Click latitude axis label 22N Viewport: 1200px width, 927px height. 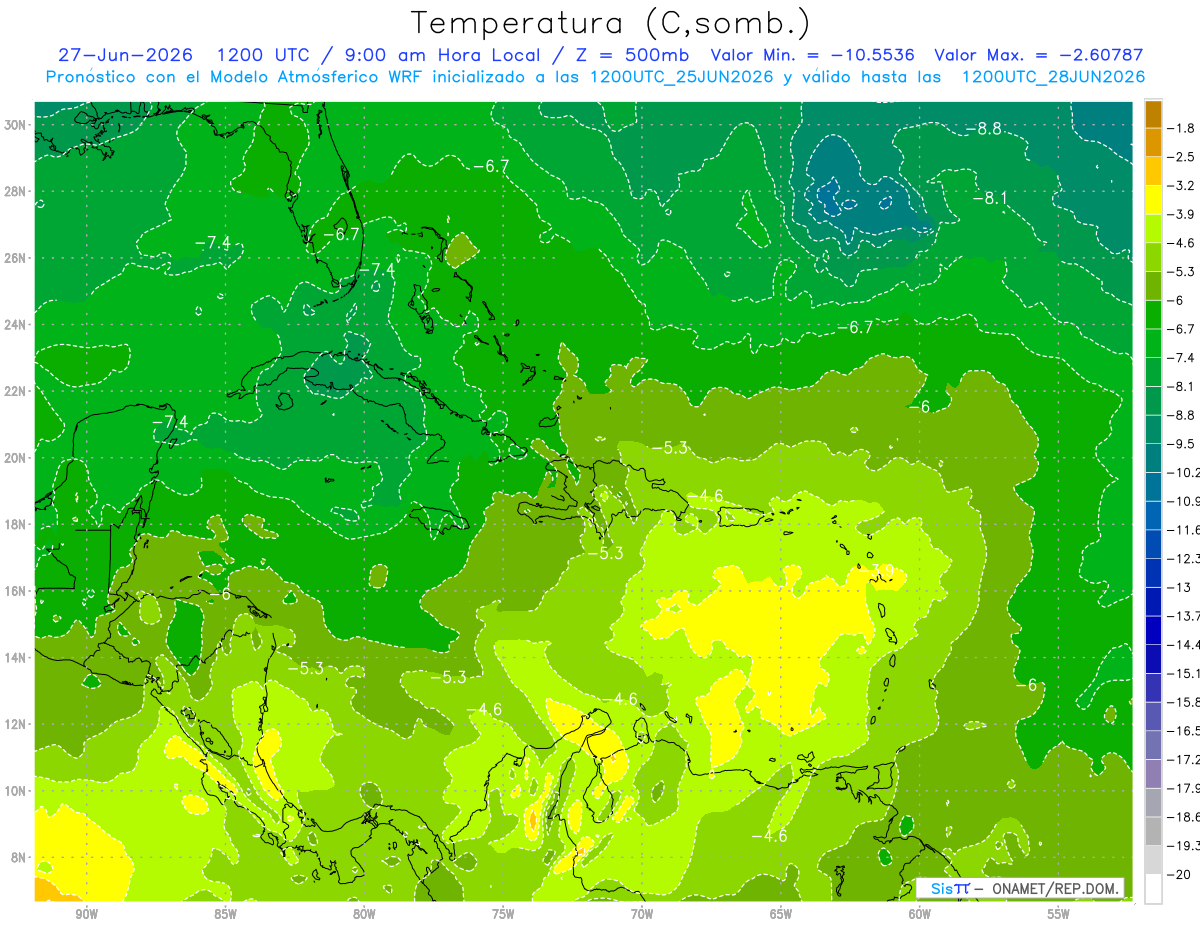17,391
